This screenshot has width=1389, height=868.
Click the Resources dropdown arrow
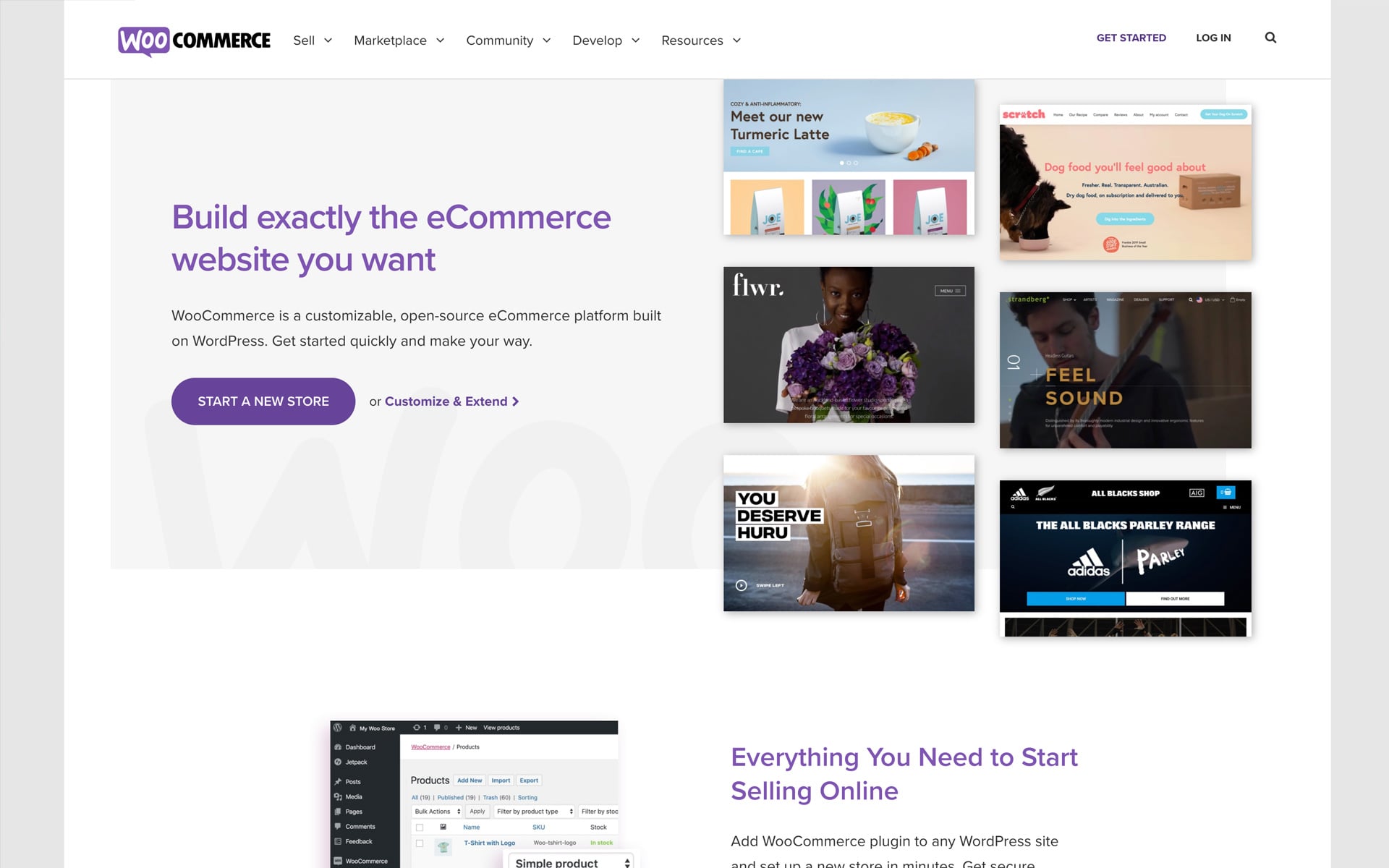coord(738,40)
